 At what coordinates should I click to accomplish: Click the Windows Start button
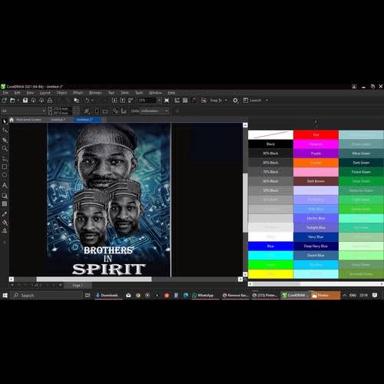pos(5,295)
